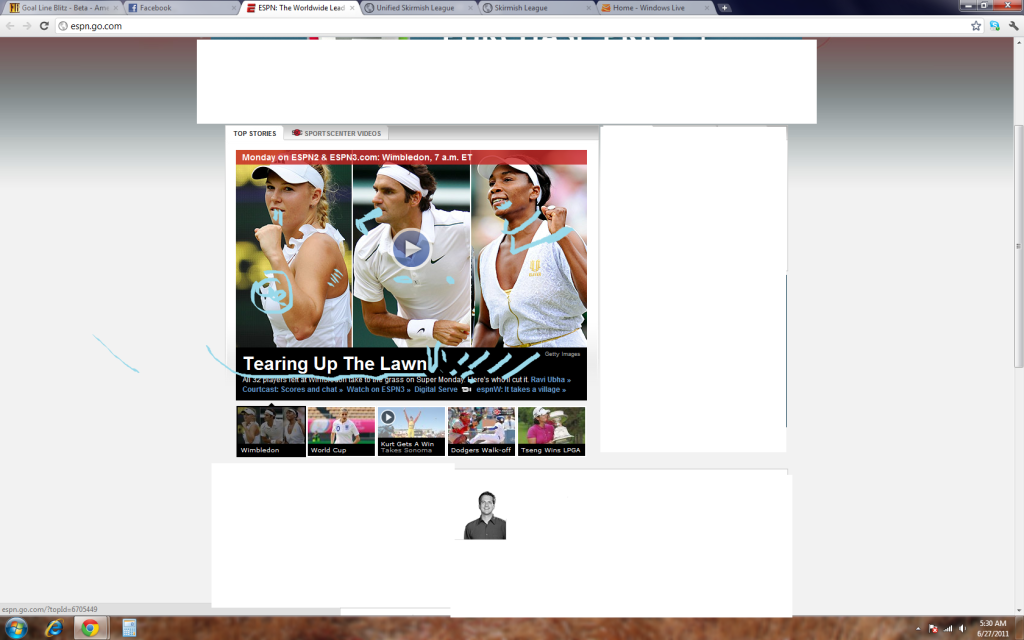This screenshot has height=640, width=1024.
Task: Click the Skype extension icon in toolbar
Action: point(995,26)
